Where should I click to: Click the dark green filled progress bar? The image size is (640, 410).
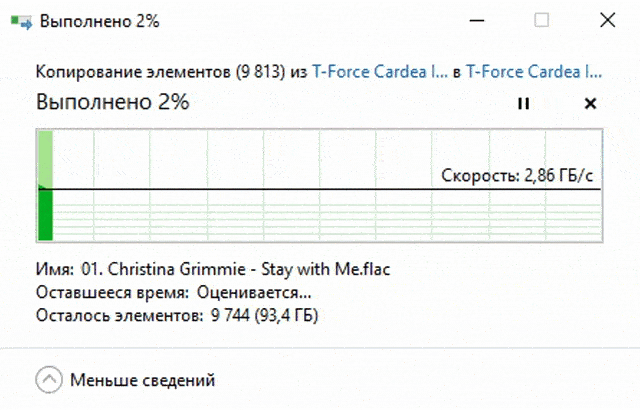click(x=45, y=215)
